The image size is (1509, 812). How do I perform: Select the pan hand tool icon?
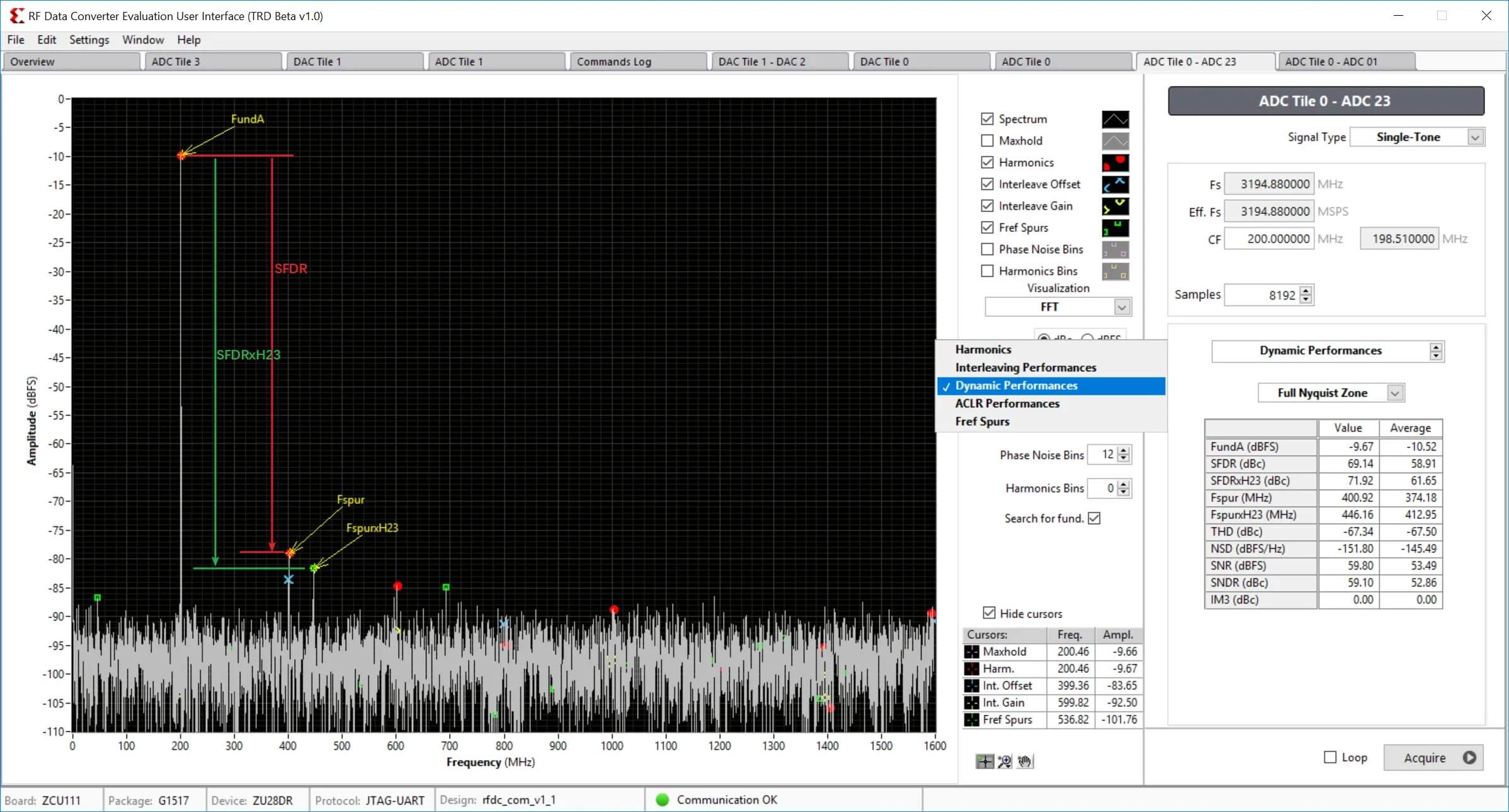pyautogui.click(x=1025, y=762)
